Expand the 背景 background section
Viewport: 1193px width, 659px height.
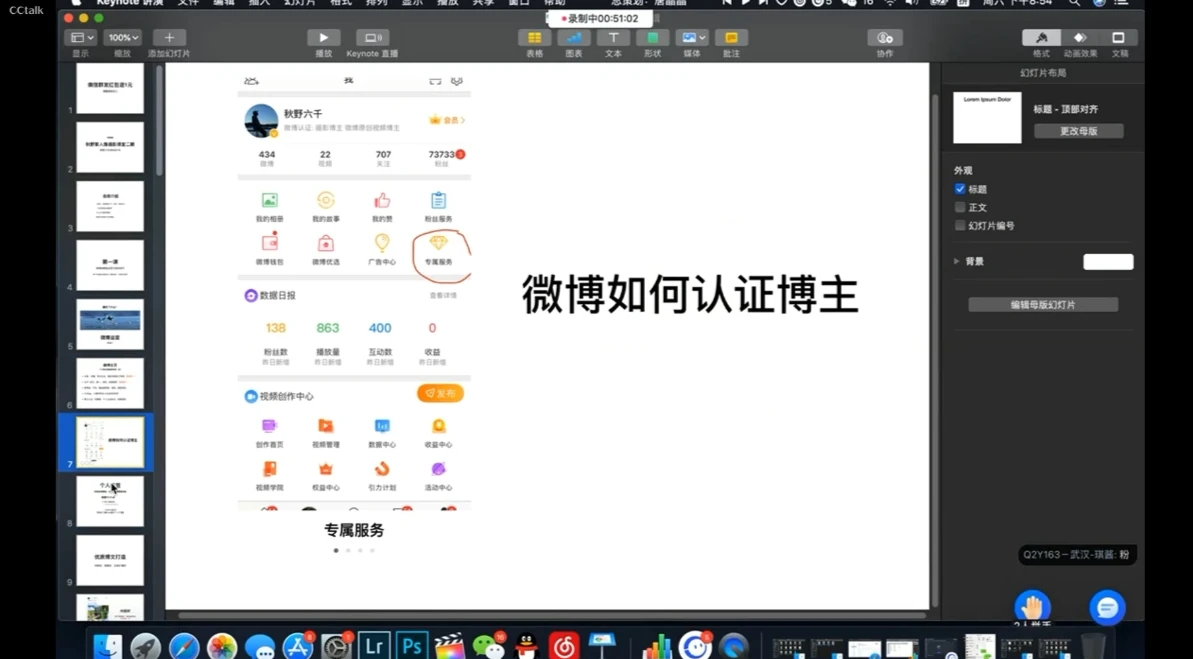point(956,261)
